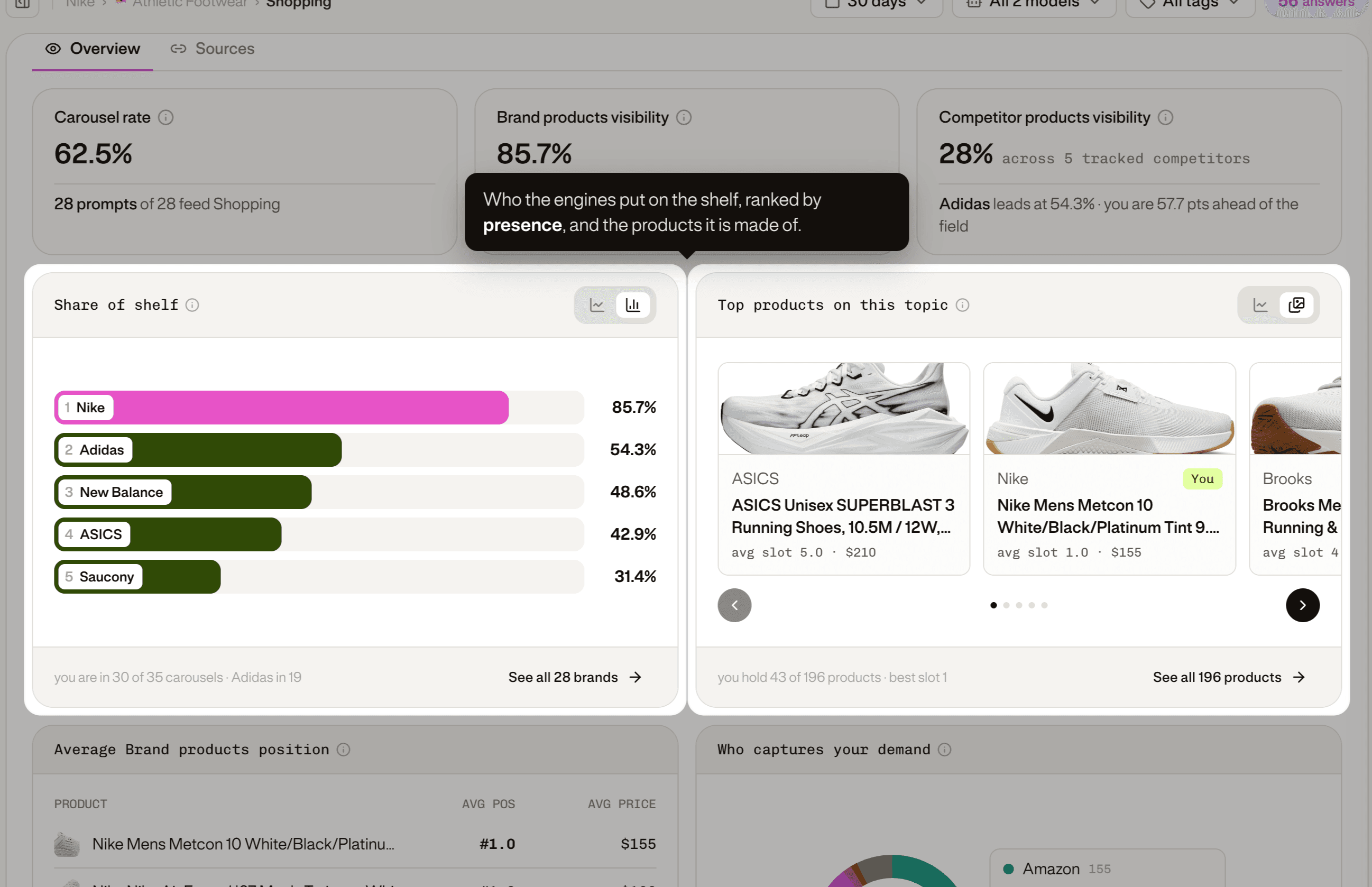Open Top products info icon

(962, 305)
